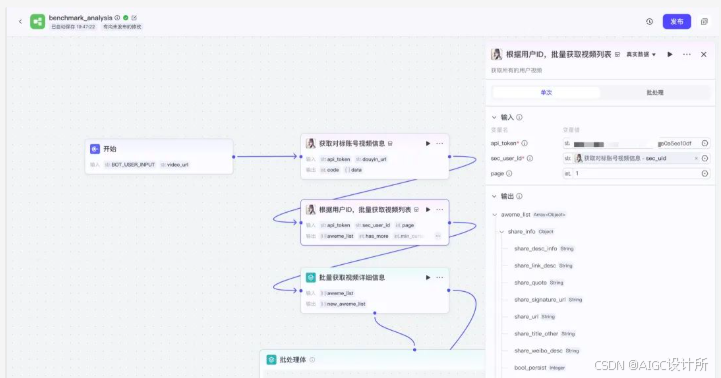
Task: Select share_url output row
Action: point(534,317)
